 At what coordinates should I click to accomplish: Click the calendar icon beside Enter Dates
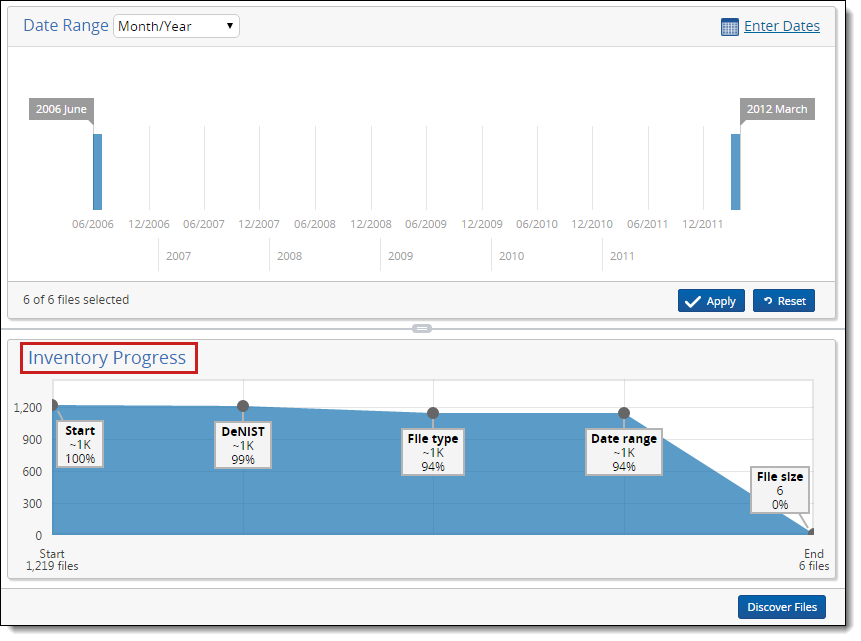729,27
